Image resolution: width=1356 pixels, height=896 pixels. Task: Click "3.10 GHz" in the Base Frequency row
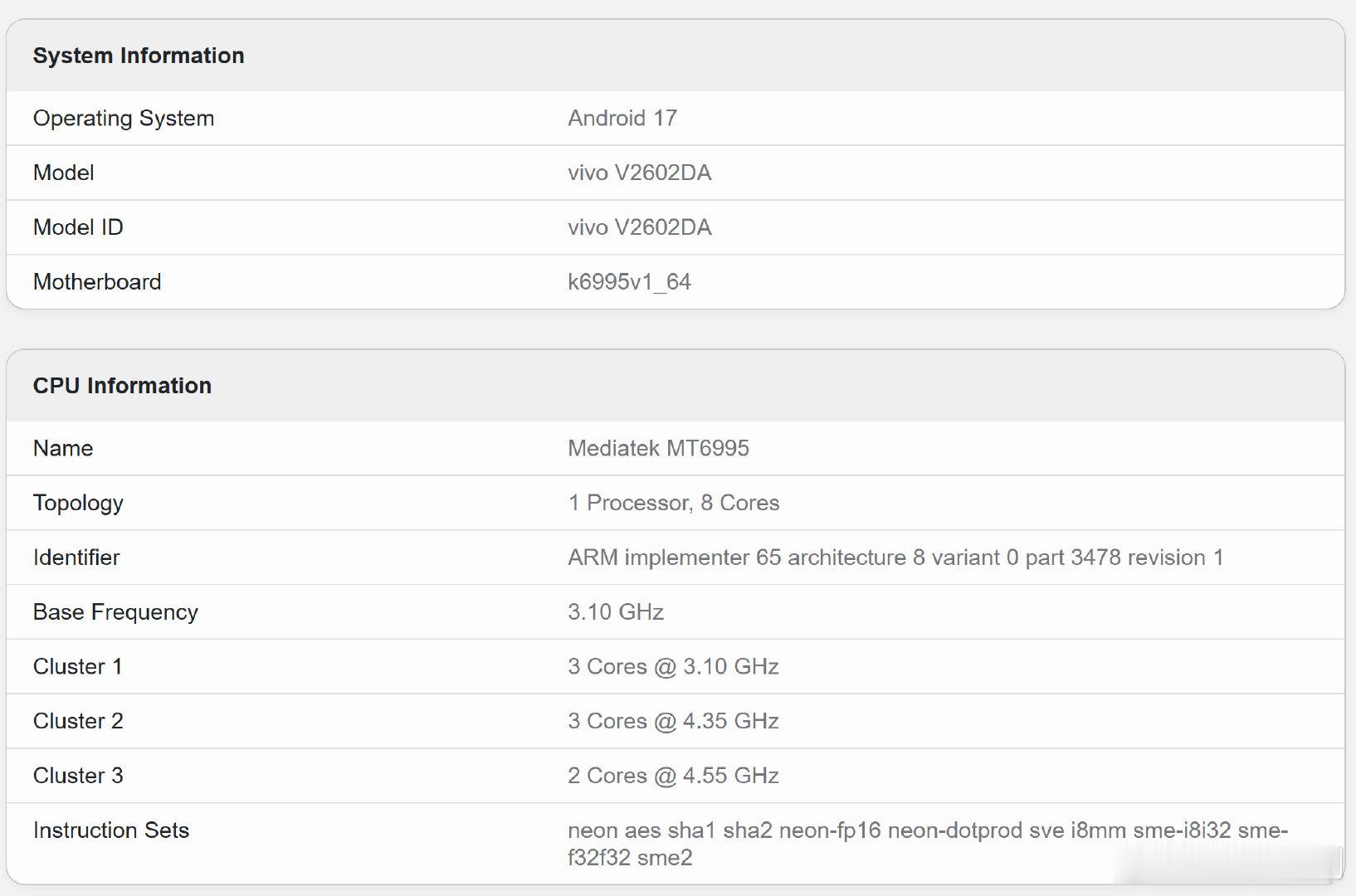click(616, 612)
